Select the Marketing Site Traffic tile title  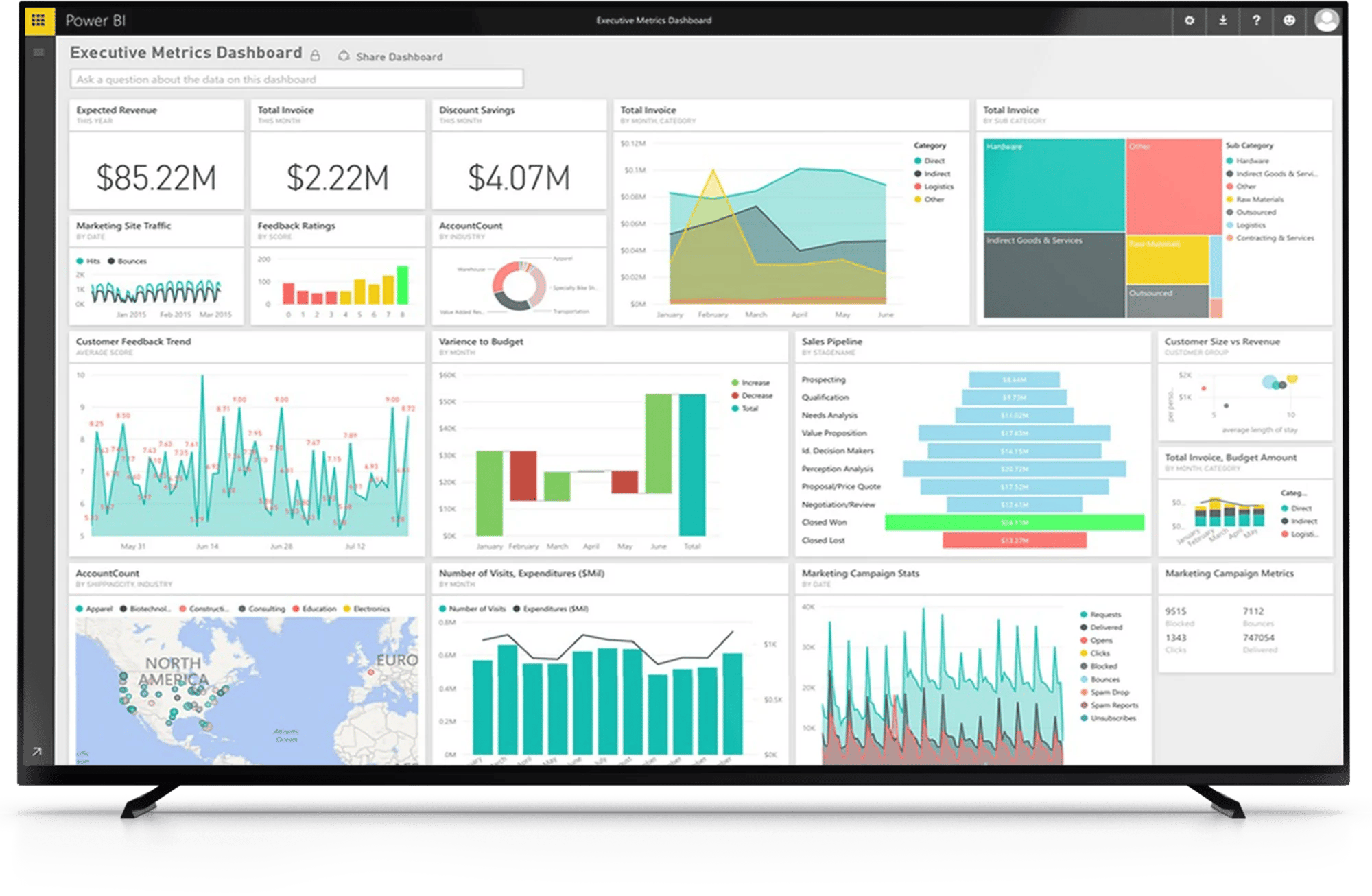tap(123, 226)
